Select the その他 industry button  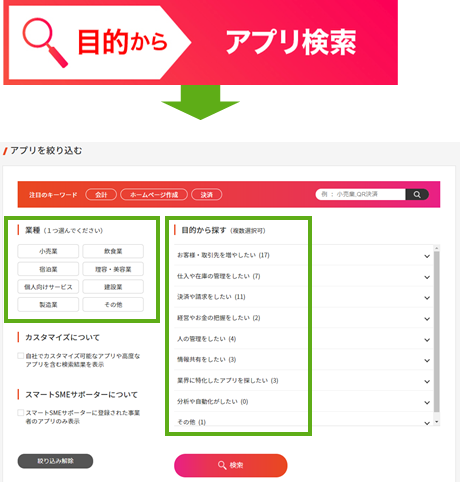tap(113, 305)
